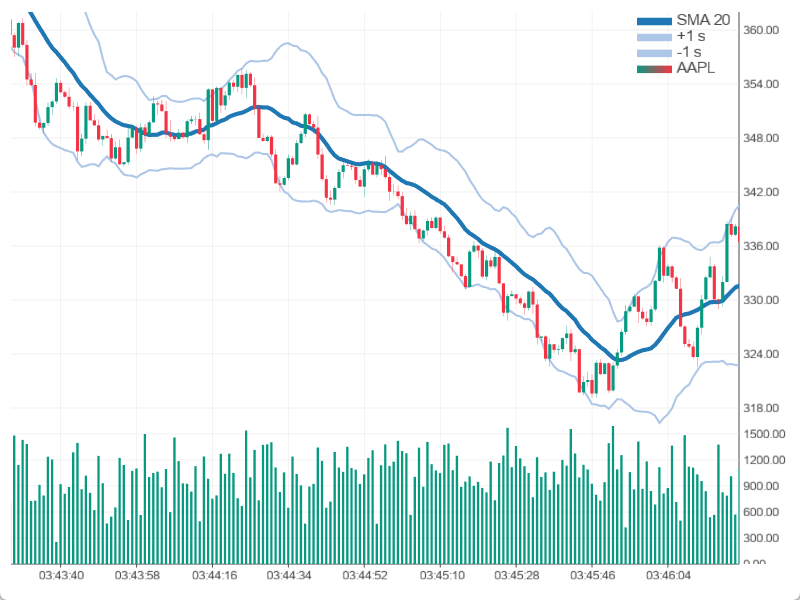Select the 03:43:58 time axis label
Viewport: 800px width, 600px height.
(x=138, y=576)
